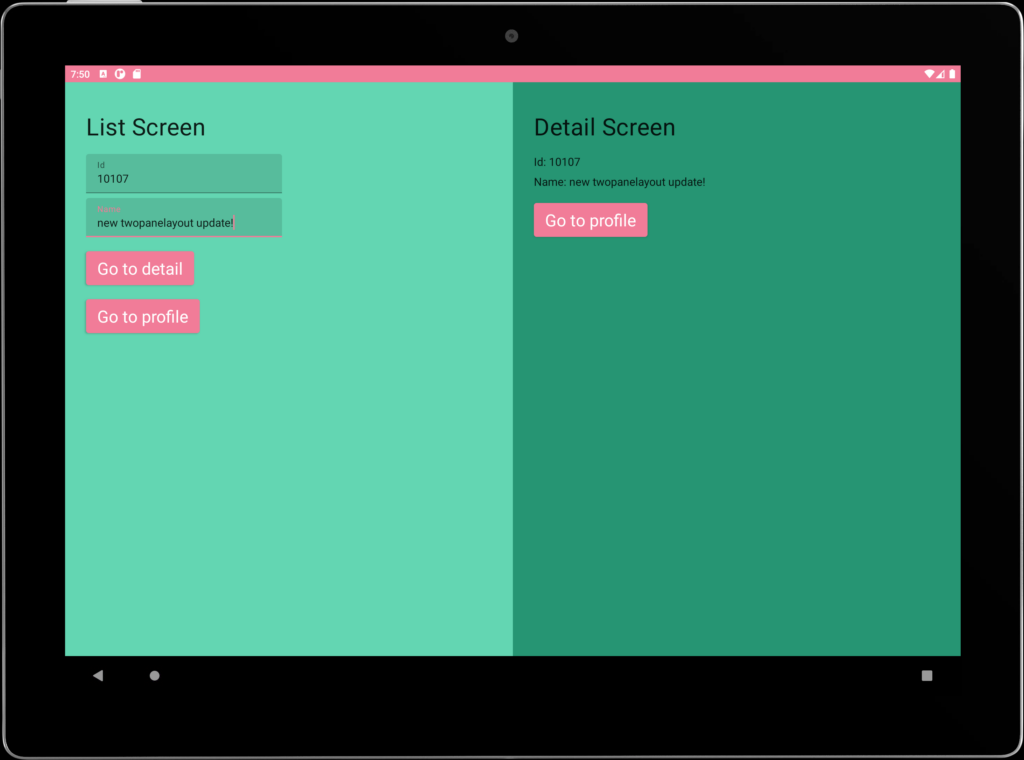Tap the front camera on tablet bezel

coord(512,36)
